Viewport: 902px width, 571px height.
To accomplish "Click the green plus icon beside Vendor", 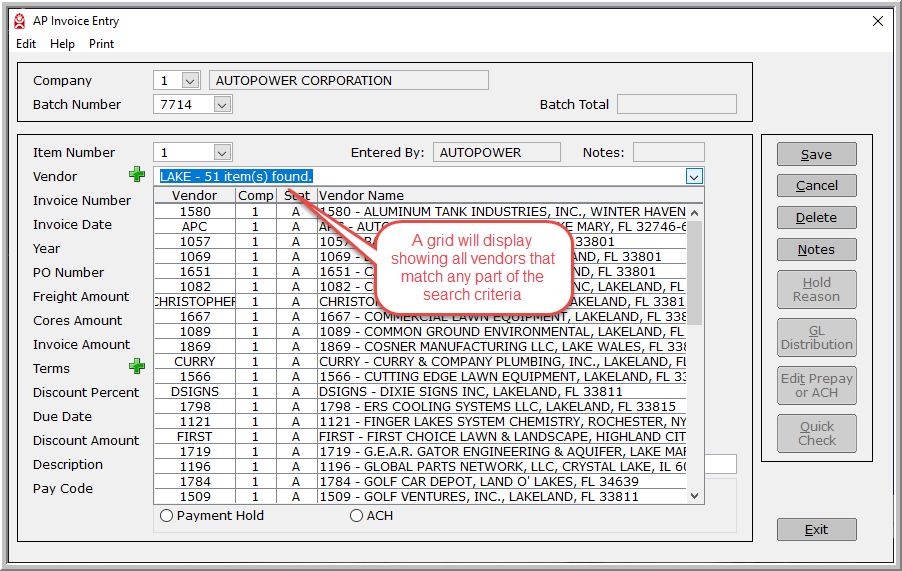I will 137,175.
